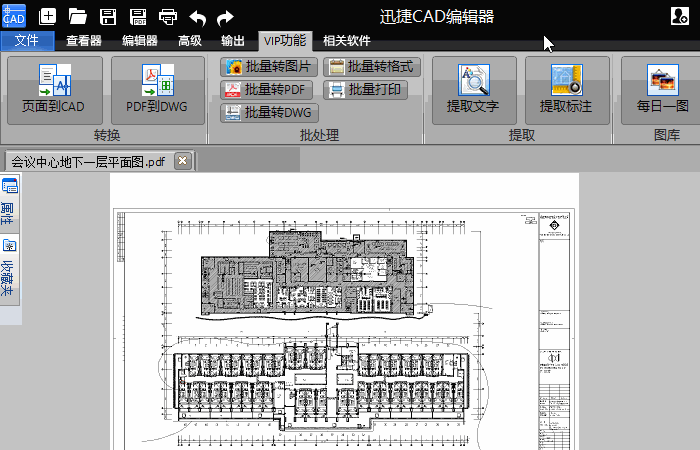Click the 提取文字 extract text button

click(x=474, y=90)
